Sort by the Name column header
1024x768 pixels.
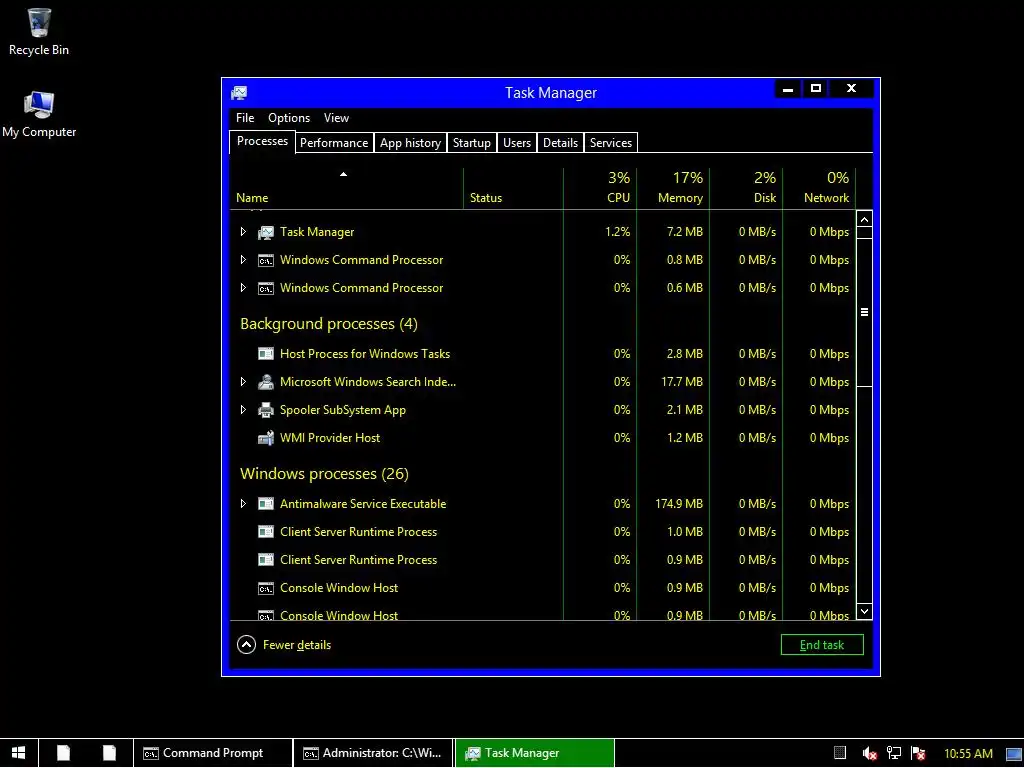(347, 189)
